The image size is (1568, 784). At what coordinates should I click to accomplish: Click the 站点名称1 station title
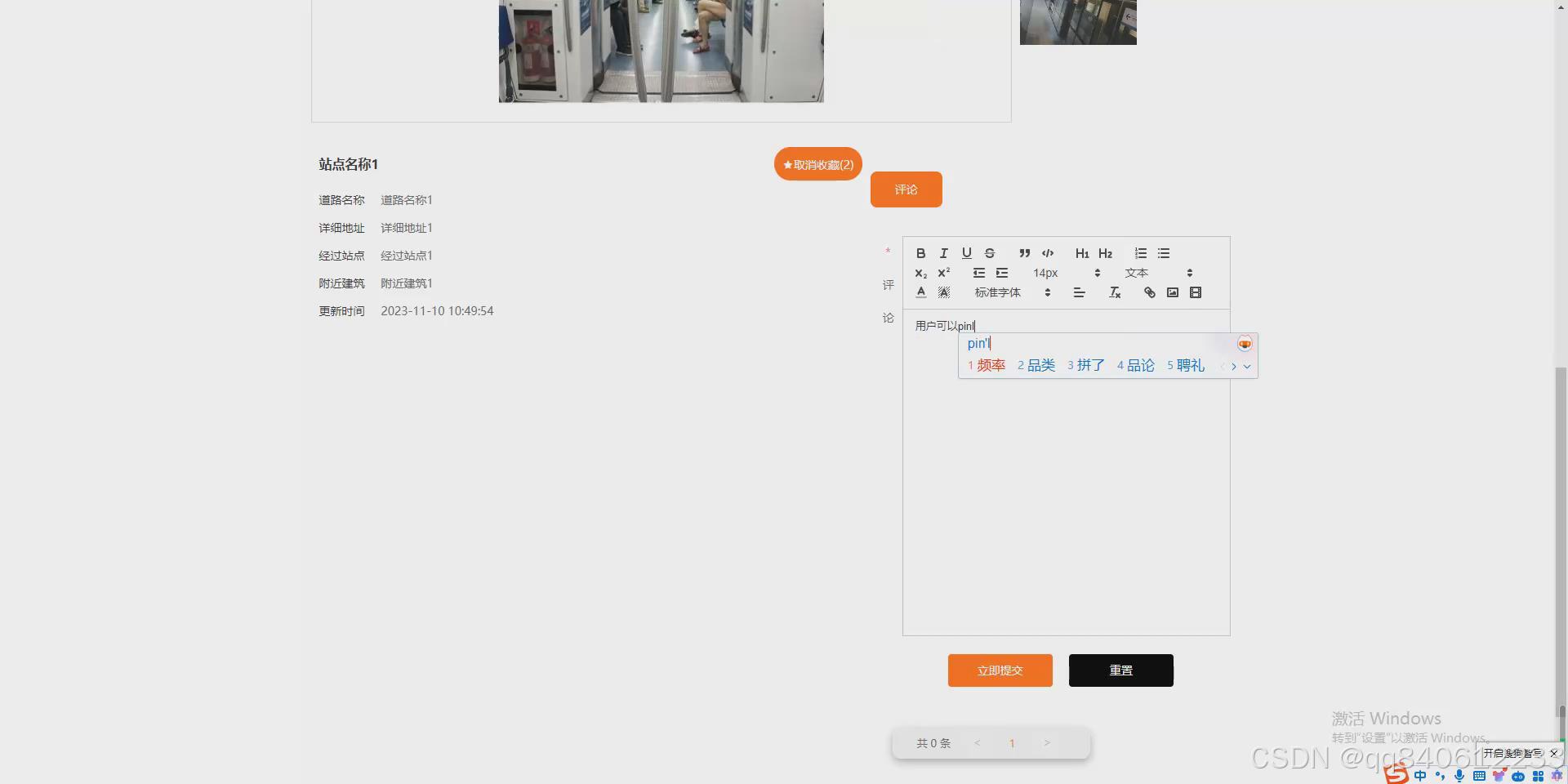(x=349, y=164)
